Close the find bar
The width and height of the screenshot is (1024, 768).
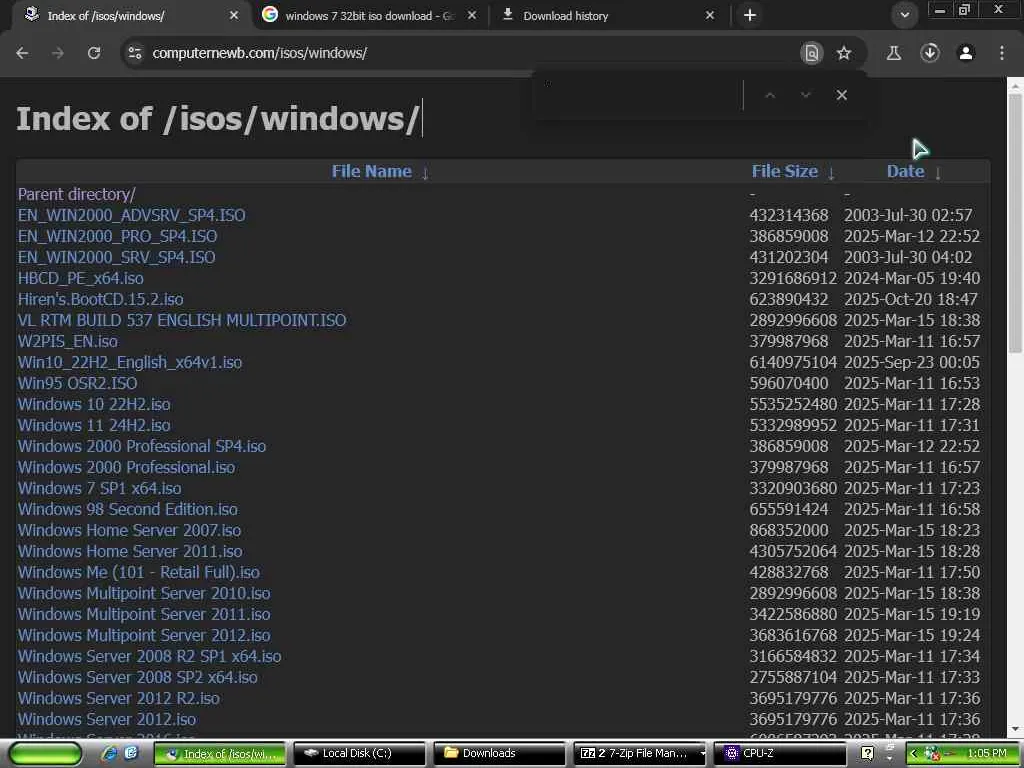[842, 95]
